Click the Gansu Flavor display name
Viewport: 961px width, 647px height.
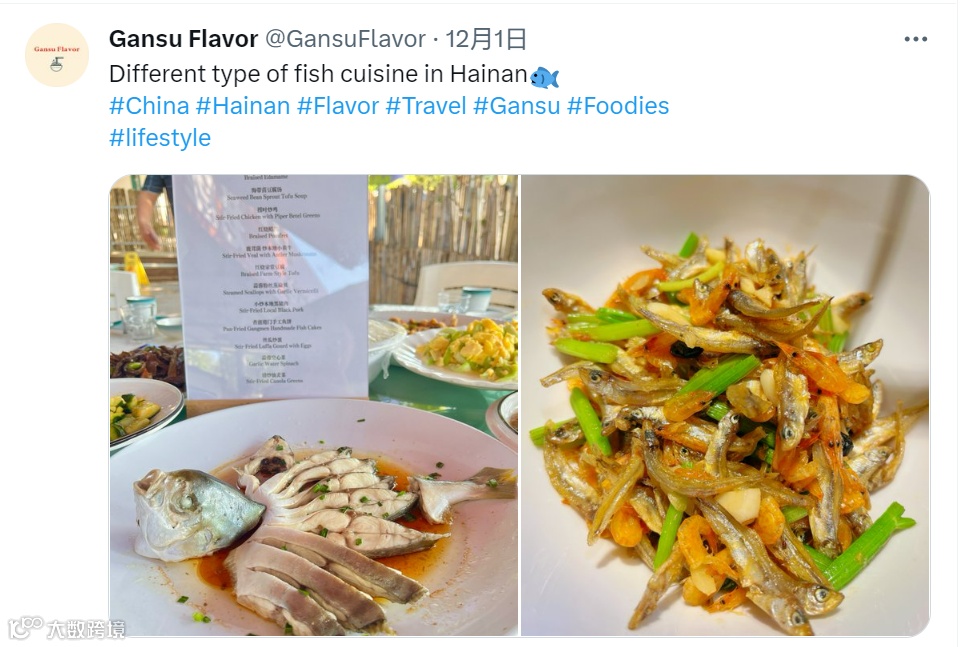click(183, 39)
